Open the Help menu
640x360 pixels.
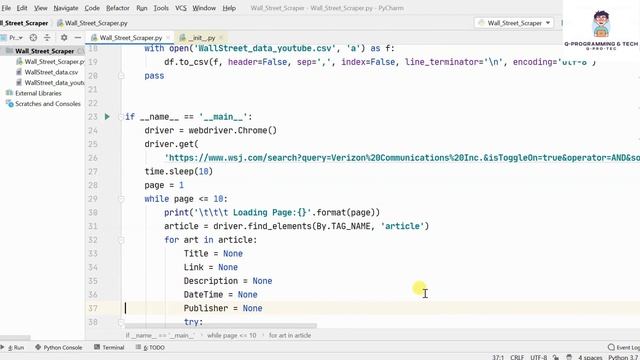[x=229, y=8]
